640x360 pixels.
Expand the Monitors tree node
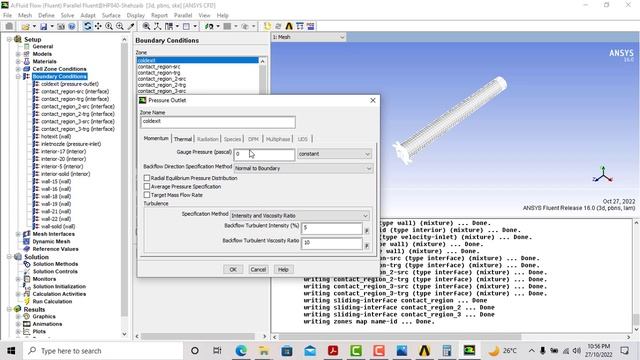pos(18,279)
